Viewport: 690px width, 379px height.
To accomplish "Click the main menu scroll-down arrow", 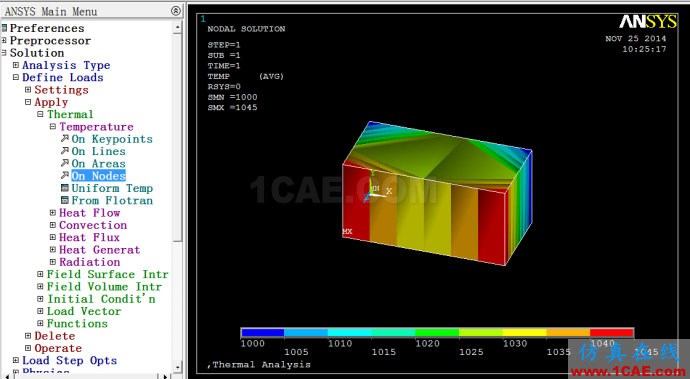I will point(177,367).
